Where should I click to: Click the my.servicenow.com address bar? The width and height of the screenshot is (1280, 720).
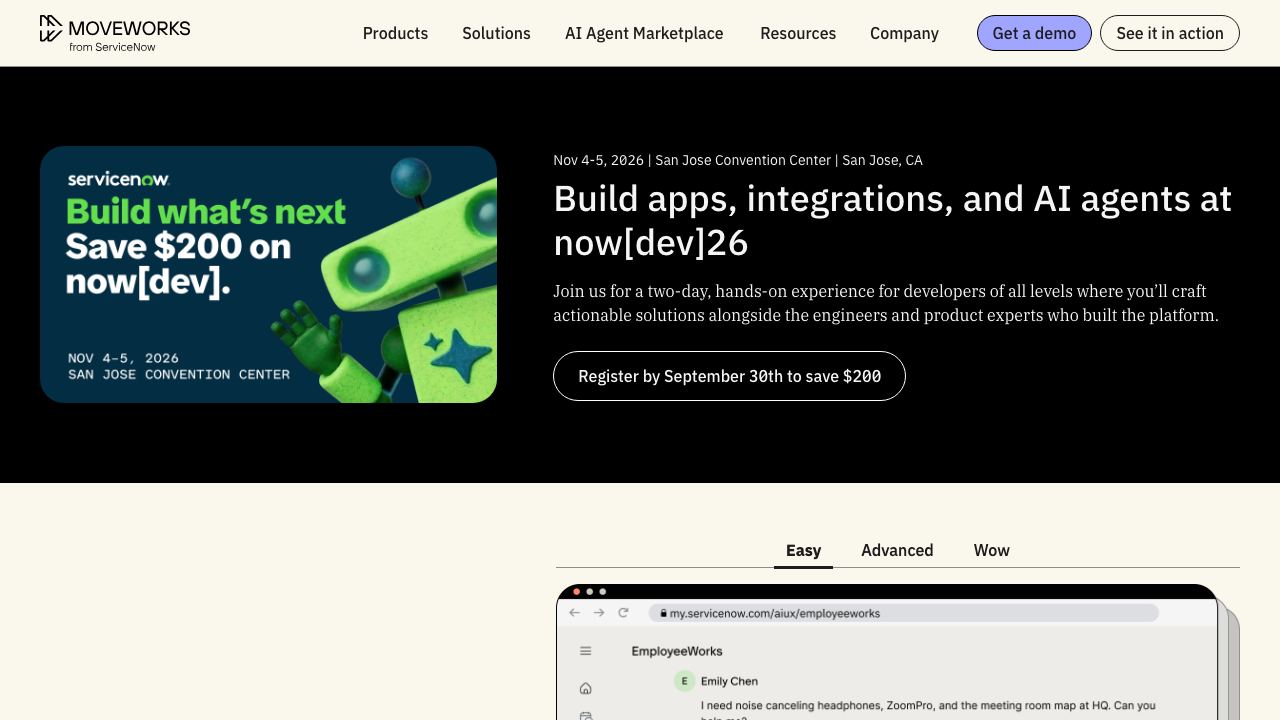coord(904,613)
